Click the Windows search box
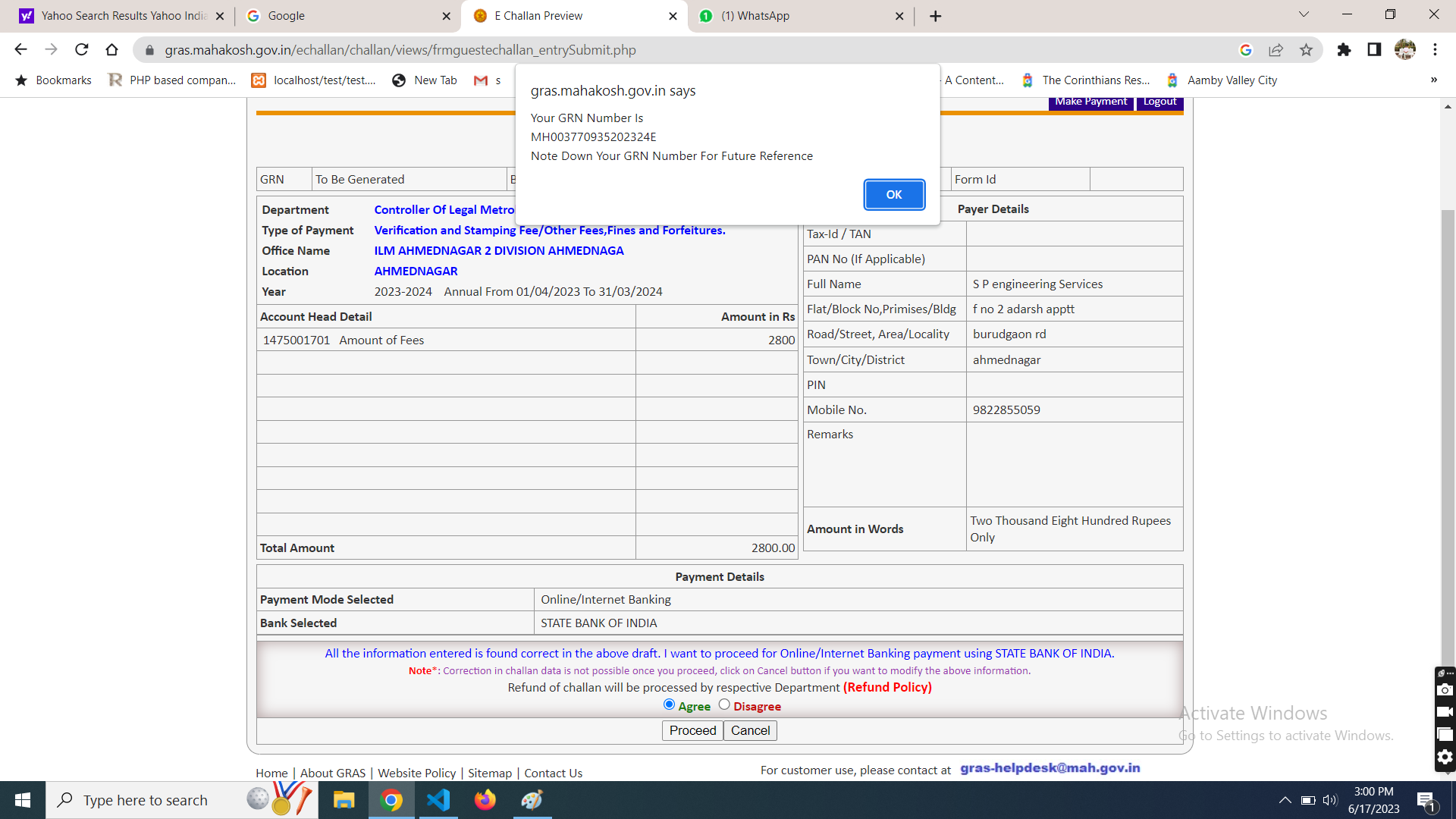 [144, 800]
